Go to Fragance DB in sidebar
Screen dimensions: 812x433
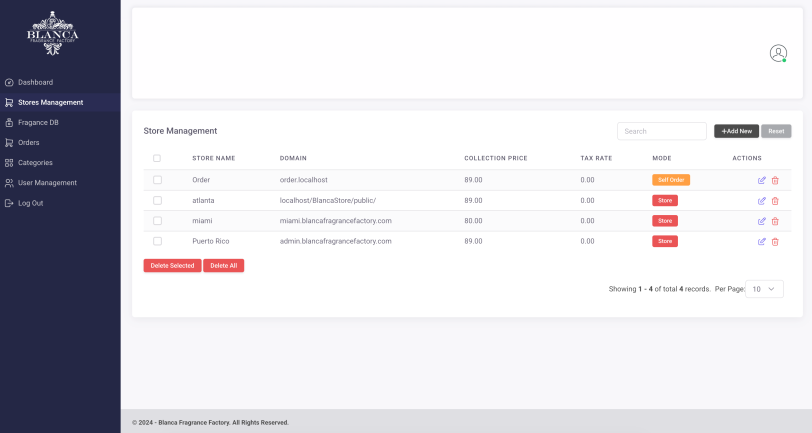[x=38, y=122]
